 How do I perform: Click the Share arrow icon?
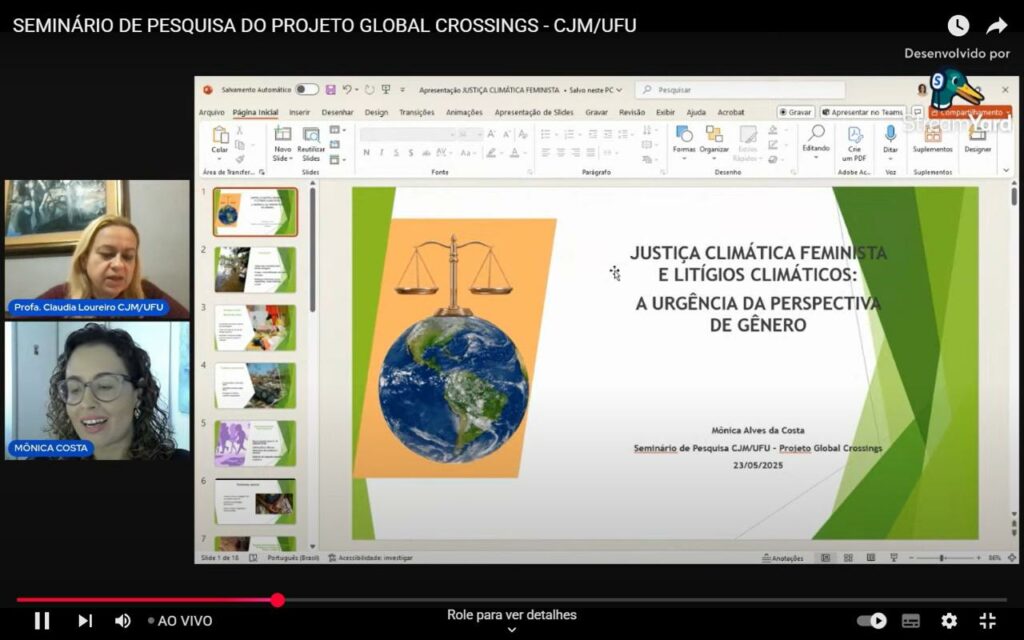997,25
